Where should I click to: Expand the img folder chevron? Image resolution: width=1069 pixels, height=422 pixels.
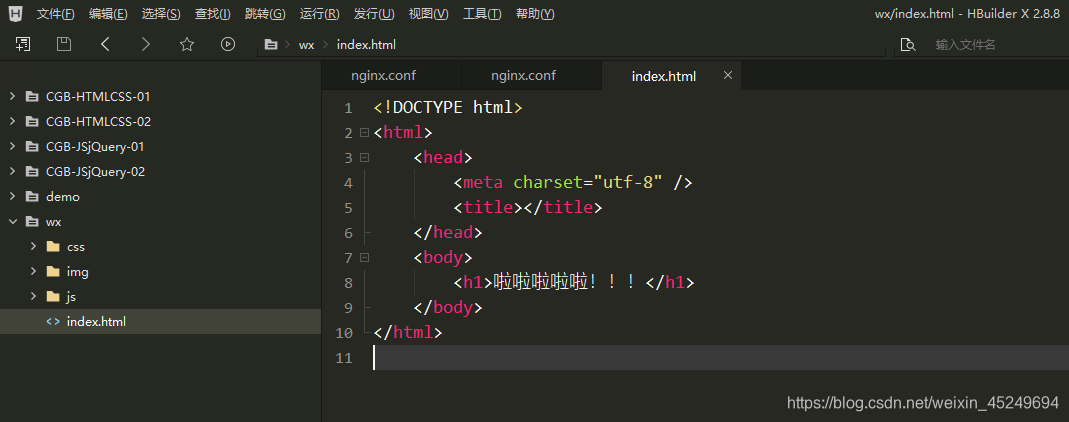click(x=33, y=271)
